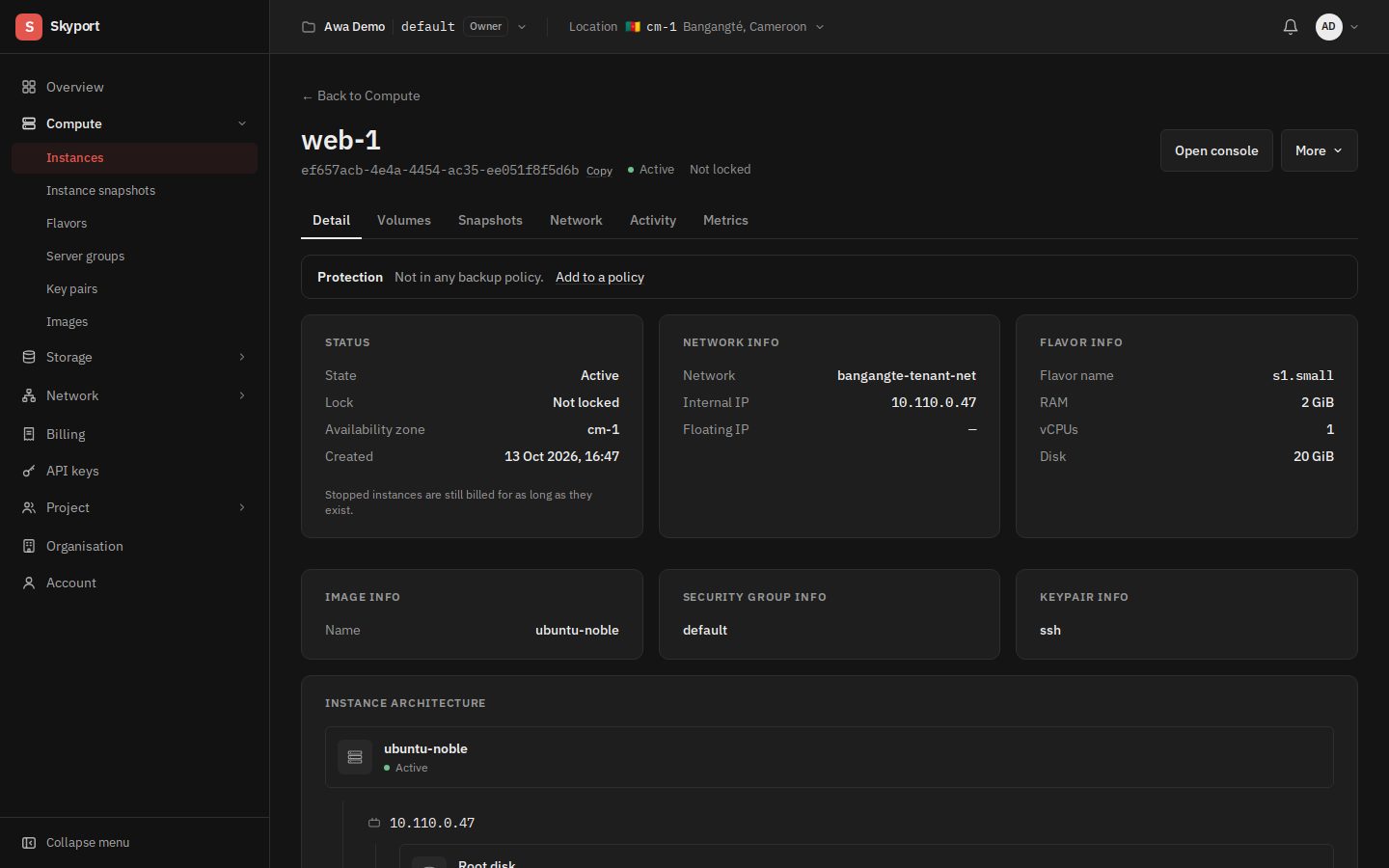
Task: Collapse the Compute sidebar section
Action: 242,123
